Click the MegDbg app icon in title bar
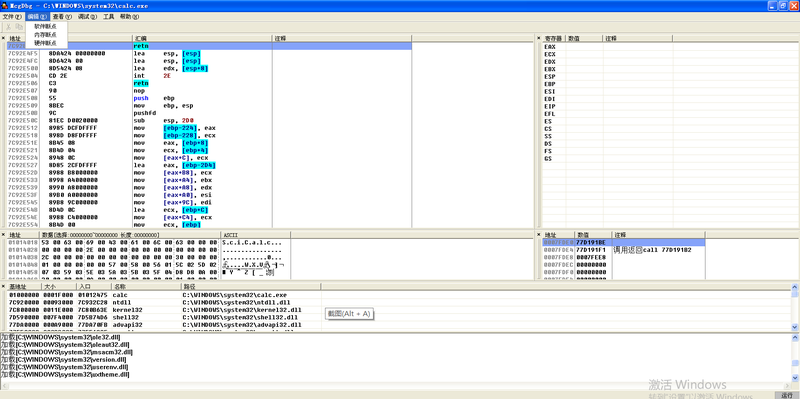800x399 pixels. coord(5,5)
